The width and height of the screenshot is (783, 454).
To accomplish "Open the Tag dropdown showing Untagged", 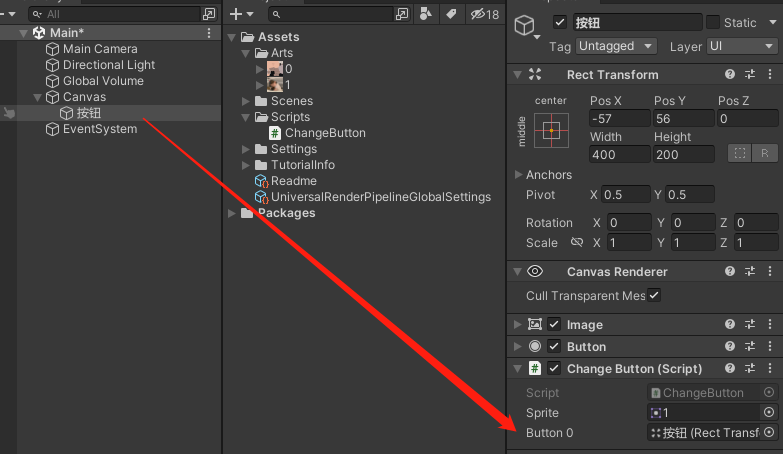I will pos(616,46).
